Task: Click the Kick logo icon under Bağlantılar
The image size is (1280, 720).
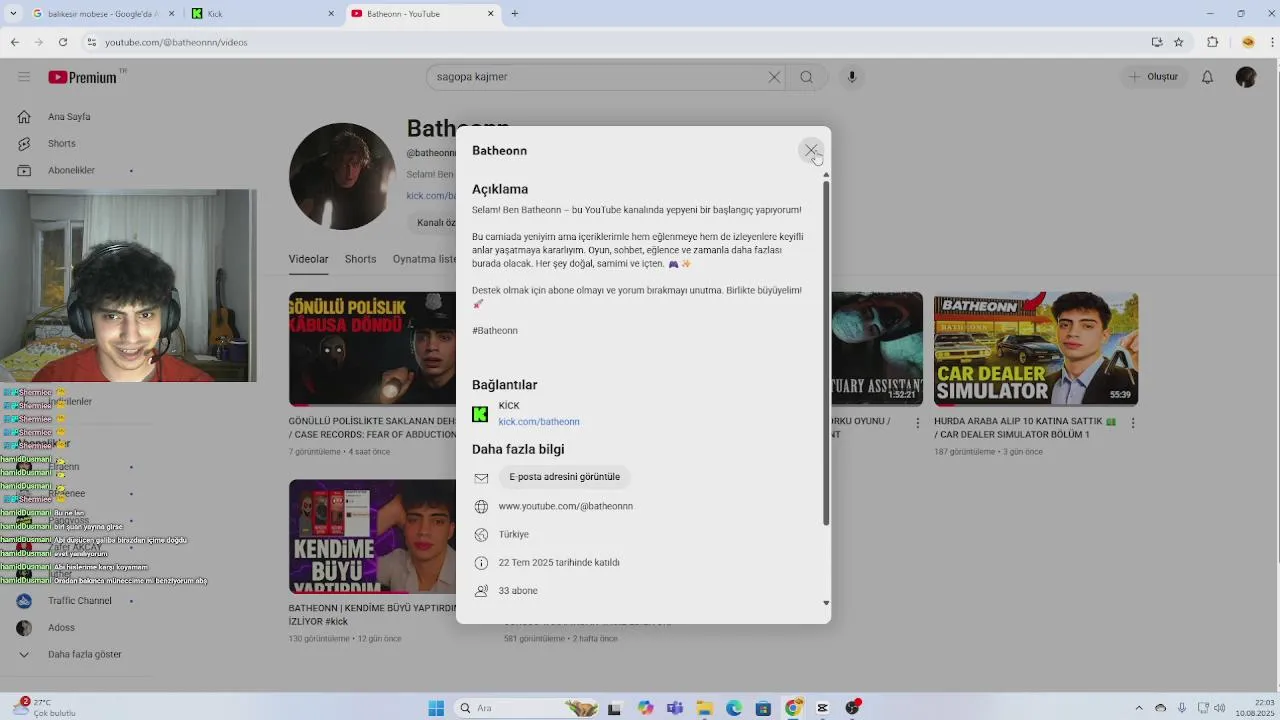Action: pos(480,414)
